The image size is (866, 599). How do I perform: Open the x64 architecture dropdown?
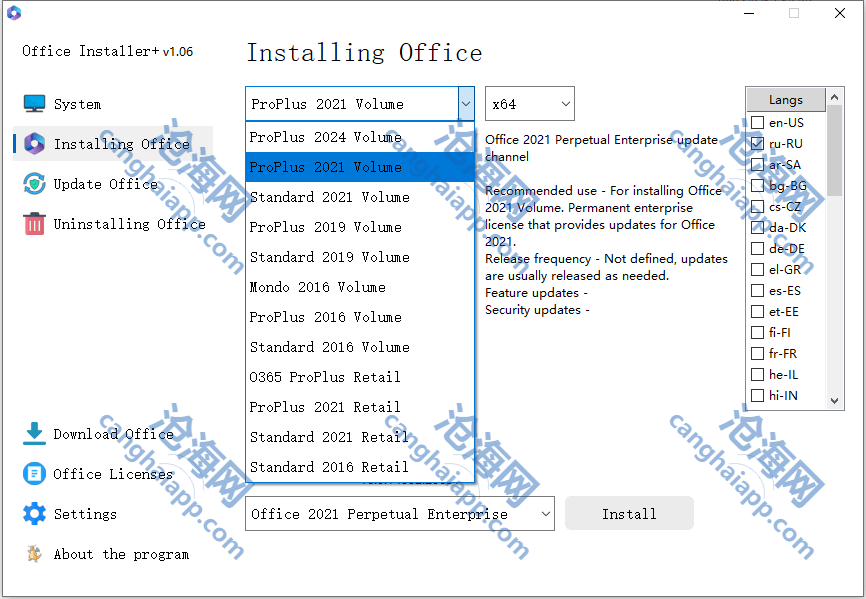point(530,104)
